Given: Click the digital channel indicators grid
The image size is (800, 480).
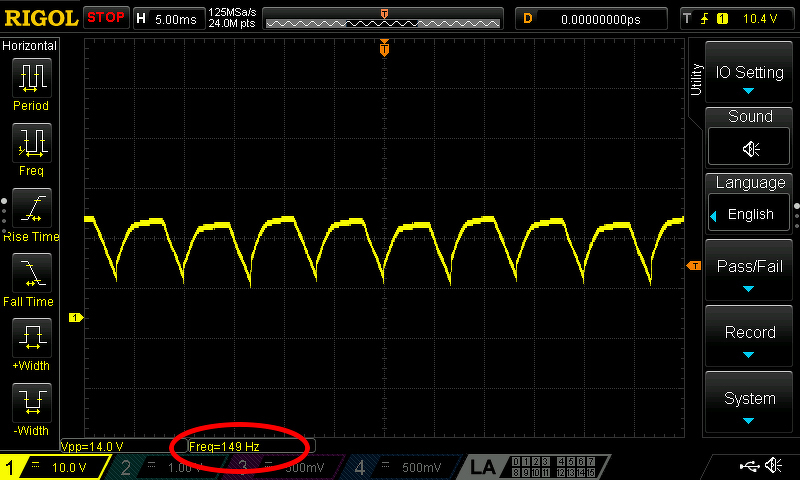Looking at the screenshot, I should pos(554,467).
